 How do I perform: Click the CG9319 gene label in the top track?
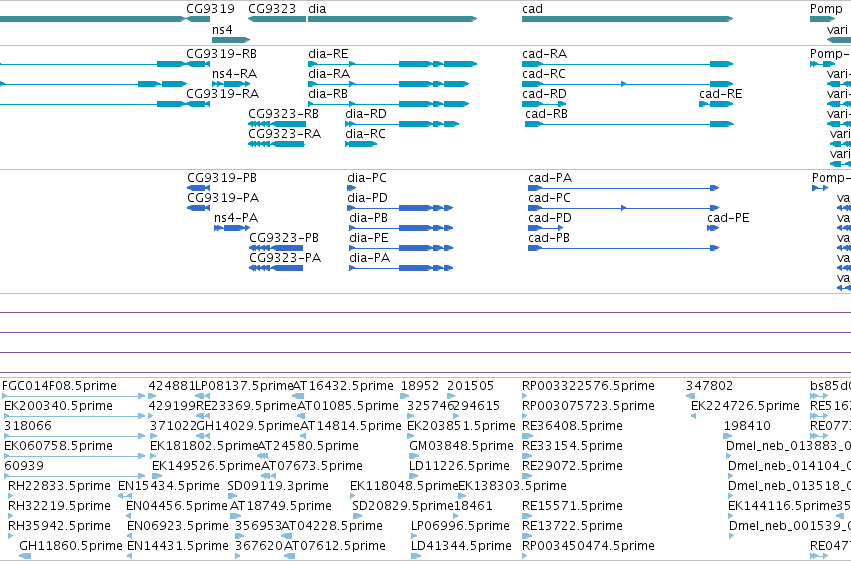tap(211, 9)
